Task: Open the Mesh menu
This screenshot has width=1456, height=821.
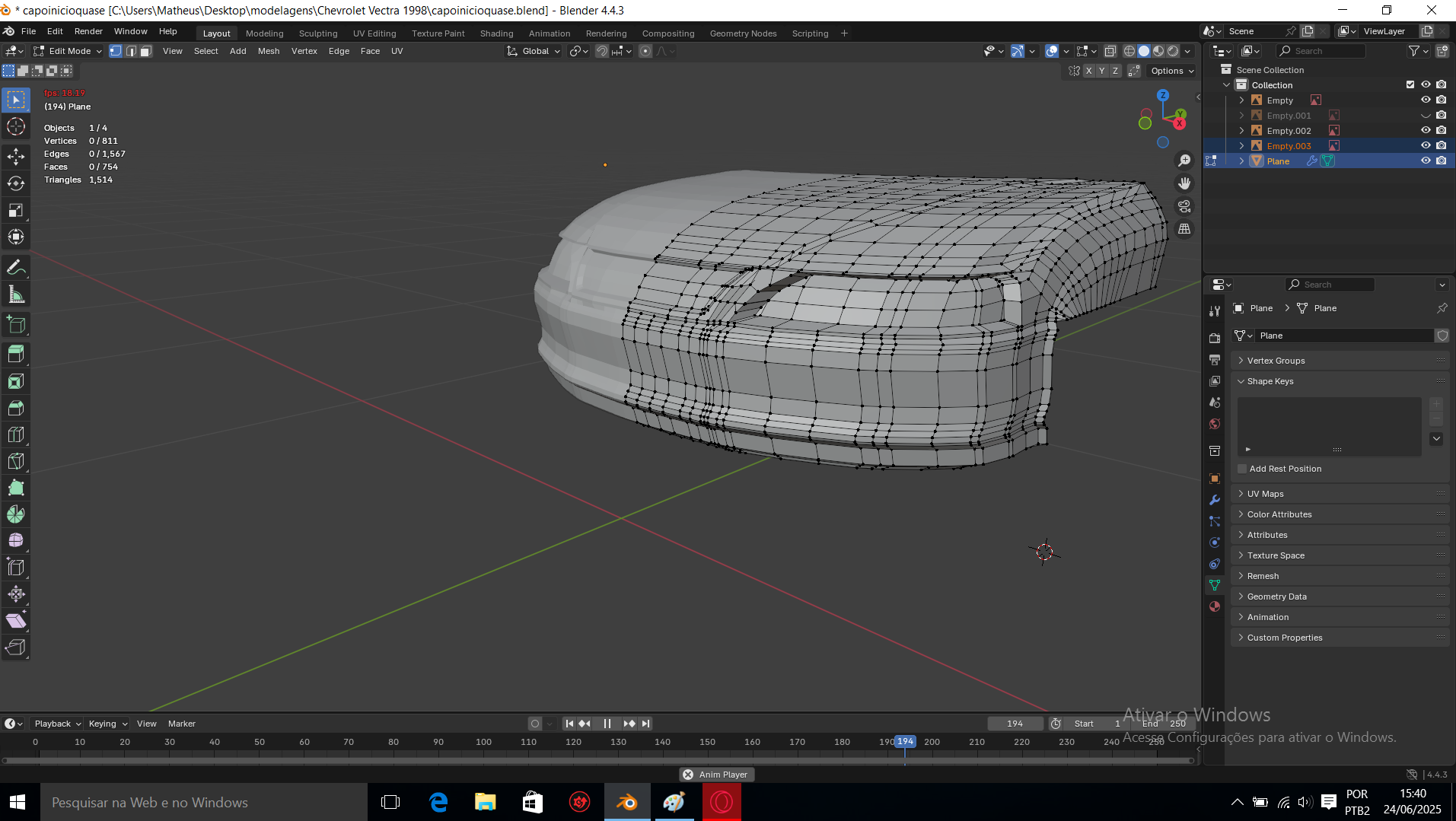Action: point(268,51)
